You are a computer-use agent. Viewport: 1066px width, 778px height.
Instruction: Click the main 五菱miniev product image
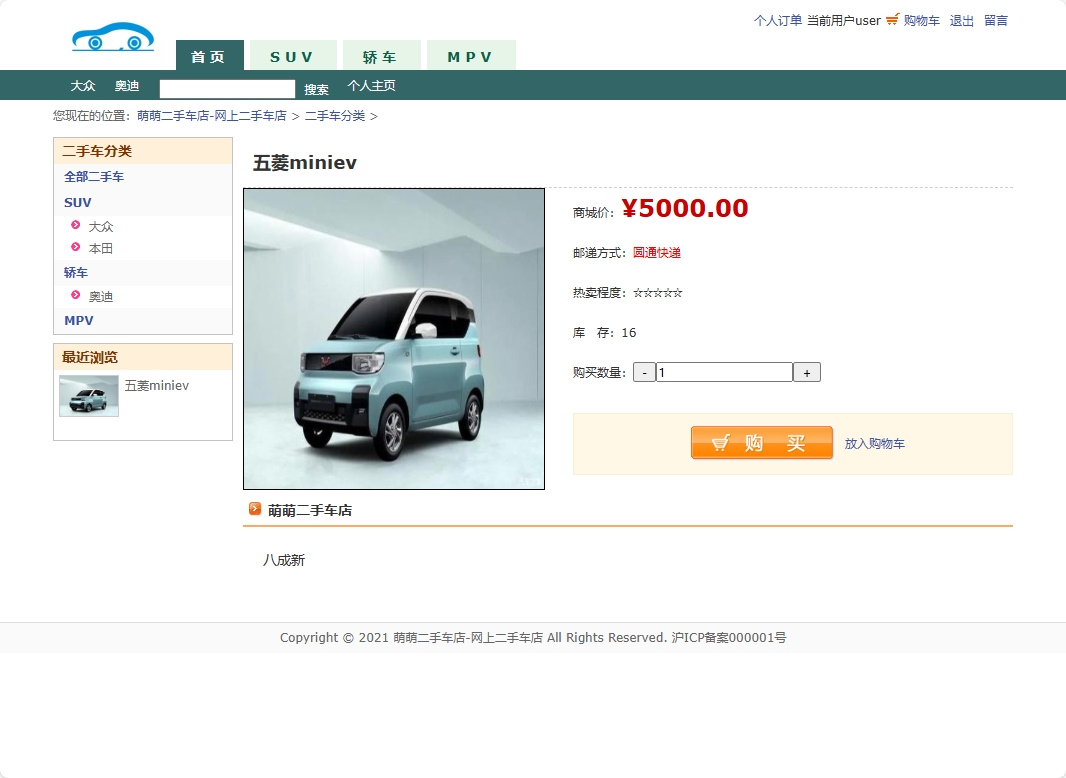coord(394,339)
